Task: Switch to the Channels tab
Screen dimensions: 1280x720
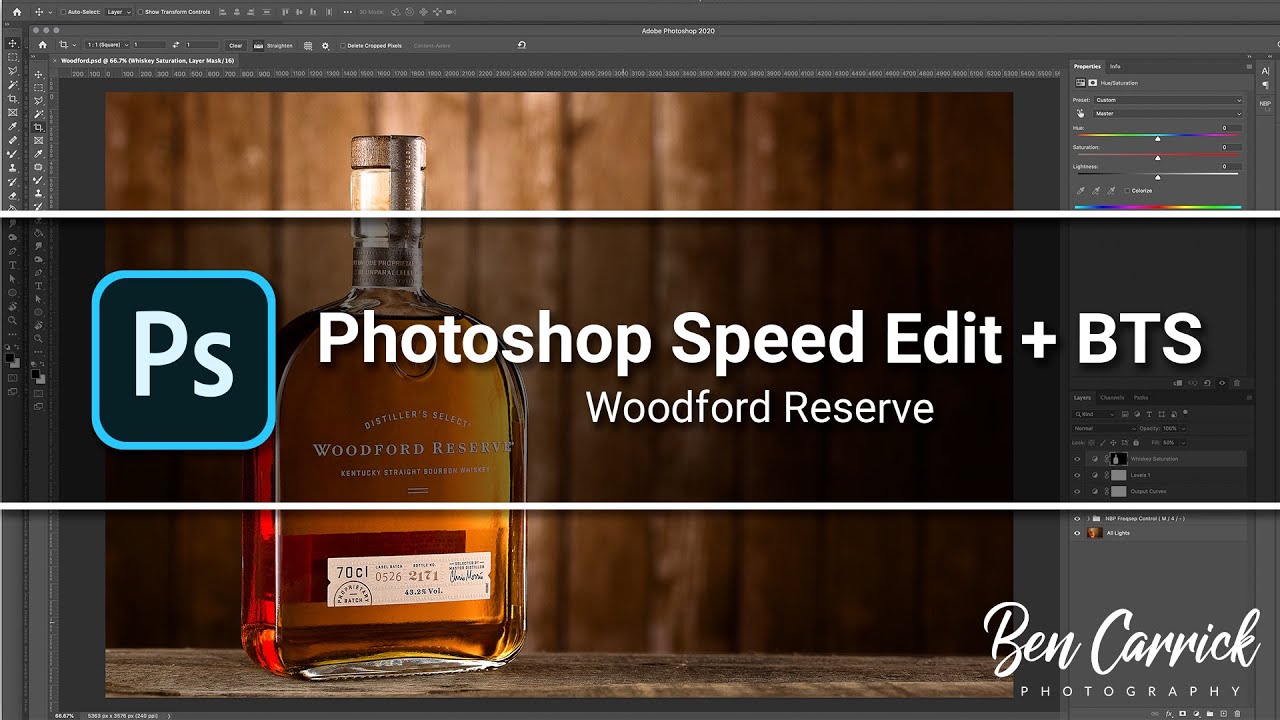Action: pos(1112,398)
